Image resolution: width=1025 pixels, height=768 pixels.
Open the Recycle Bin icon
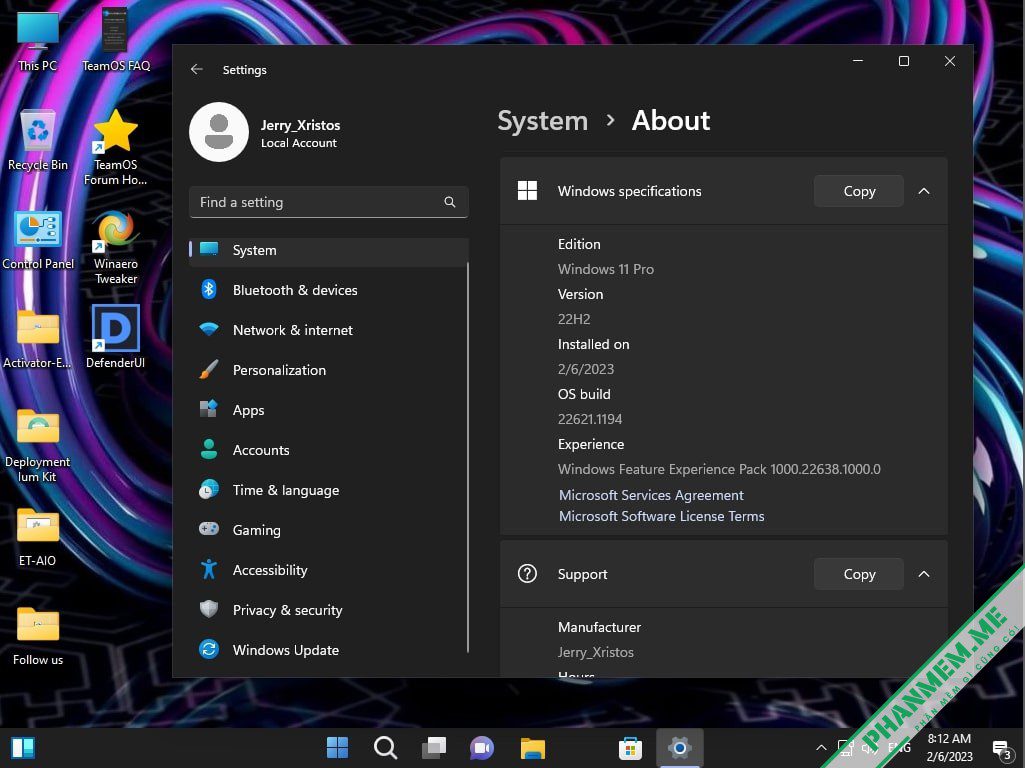click(37, 141)
